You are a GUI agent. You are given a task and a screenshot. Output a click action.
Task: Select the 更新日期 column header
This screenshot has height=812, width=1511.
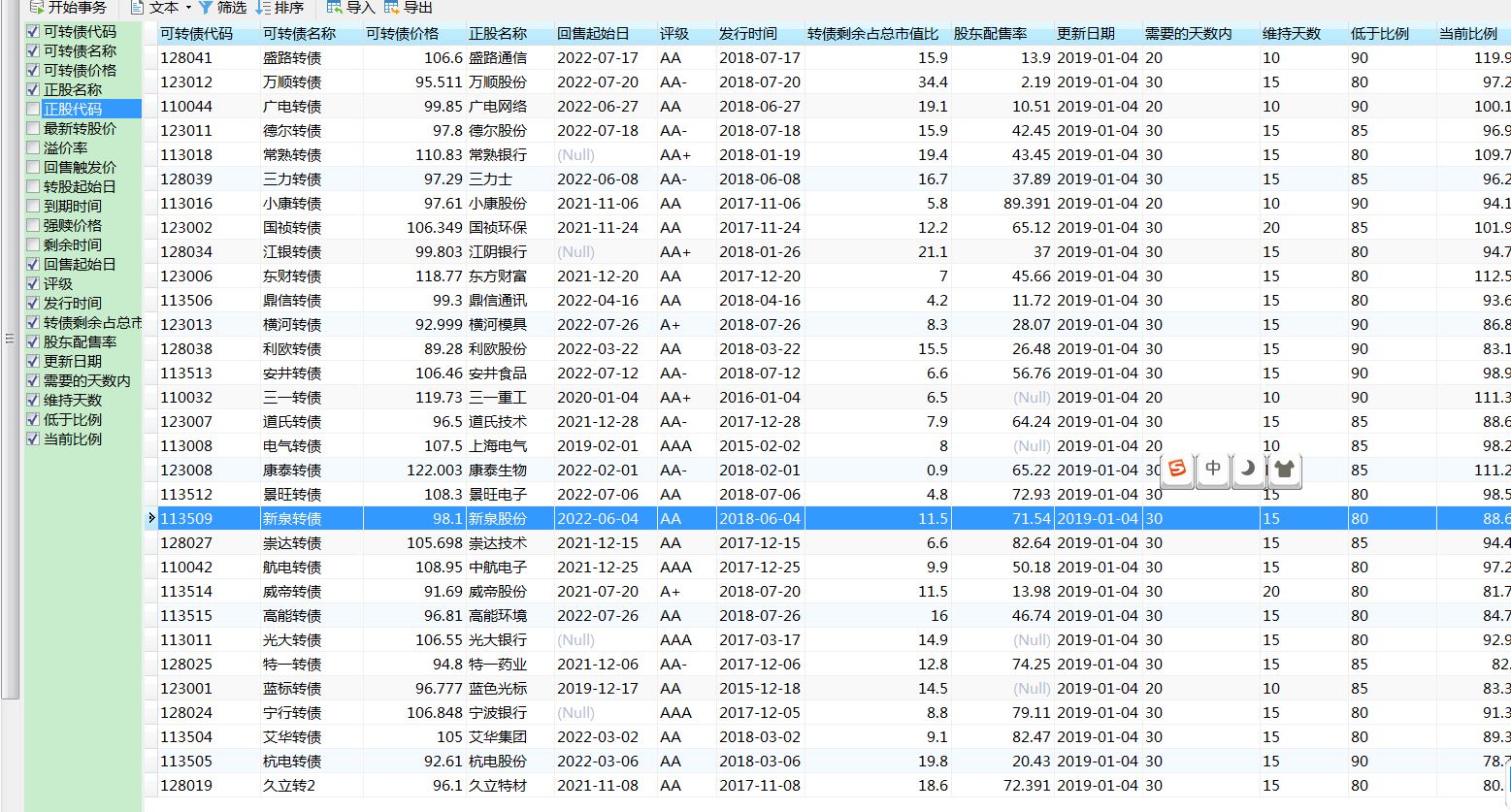tap(1099, 33)
